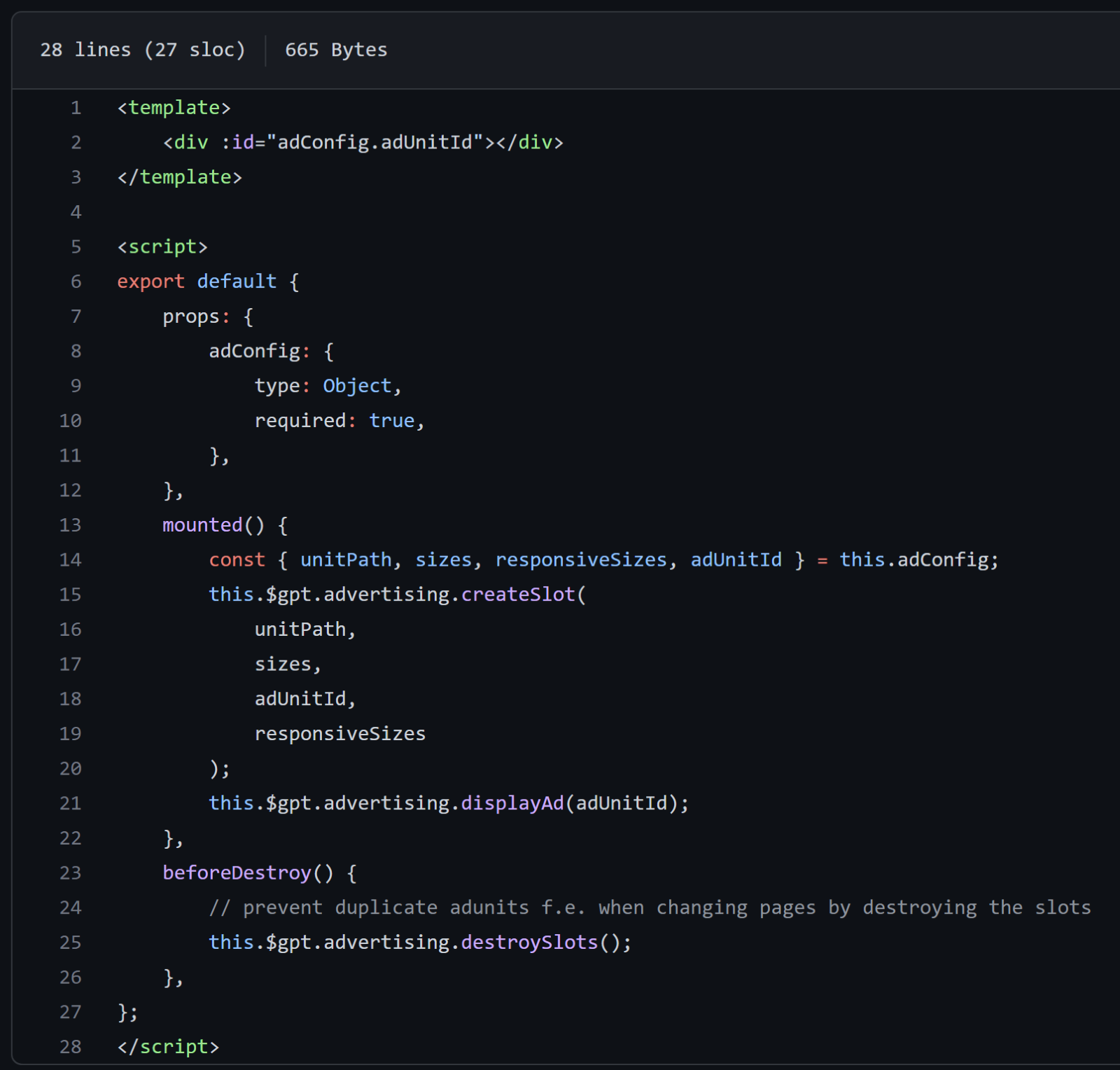Click line number 13 beside mounted()
The height and width of the screenshot is (1070, 1120).
(x=71, y=525)
